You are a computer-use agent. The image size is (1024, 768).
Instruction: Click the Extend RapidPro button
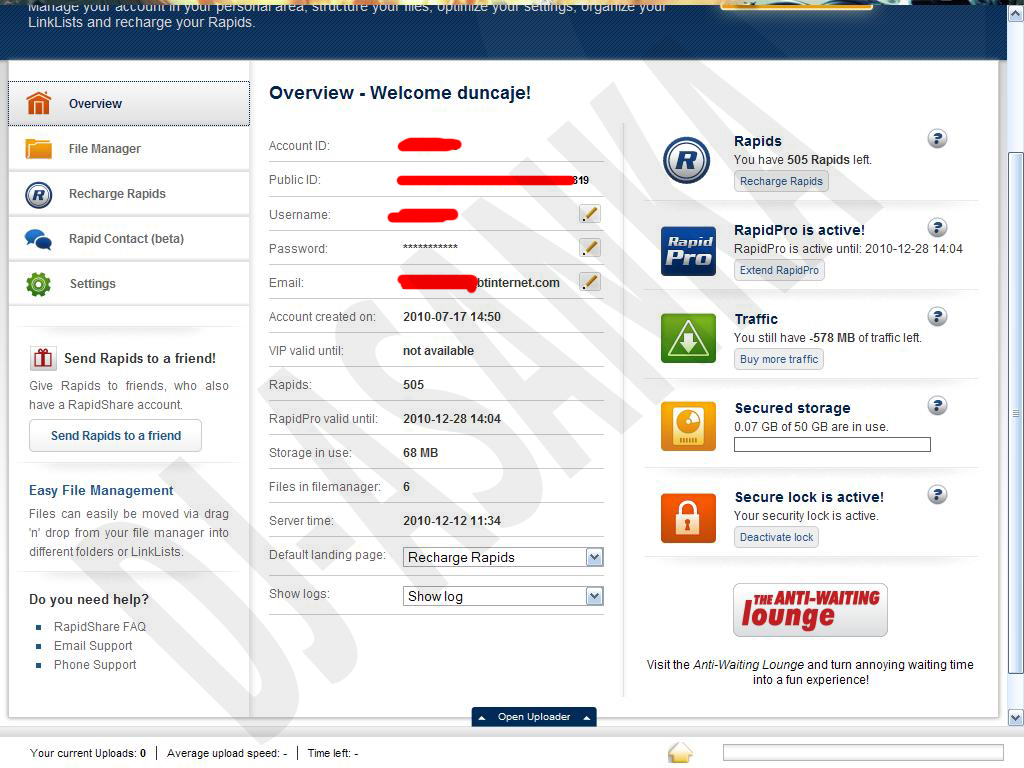(x=779, y=270)
